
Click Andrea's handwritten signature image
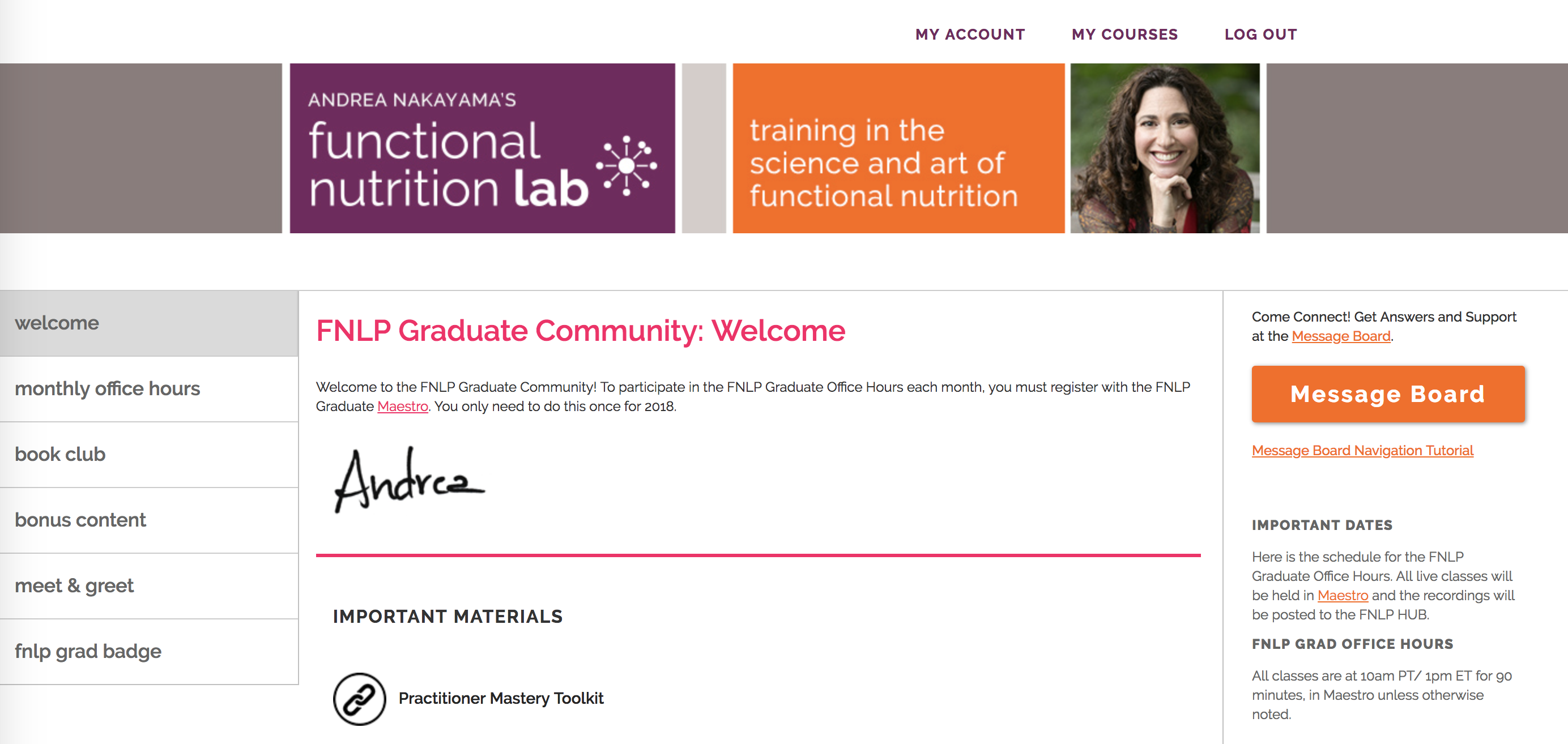(x=409, y=480)
